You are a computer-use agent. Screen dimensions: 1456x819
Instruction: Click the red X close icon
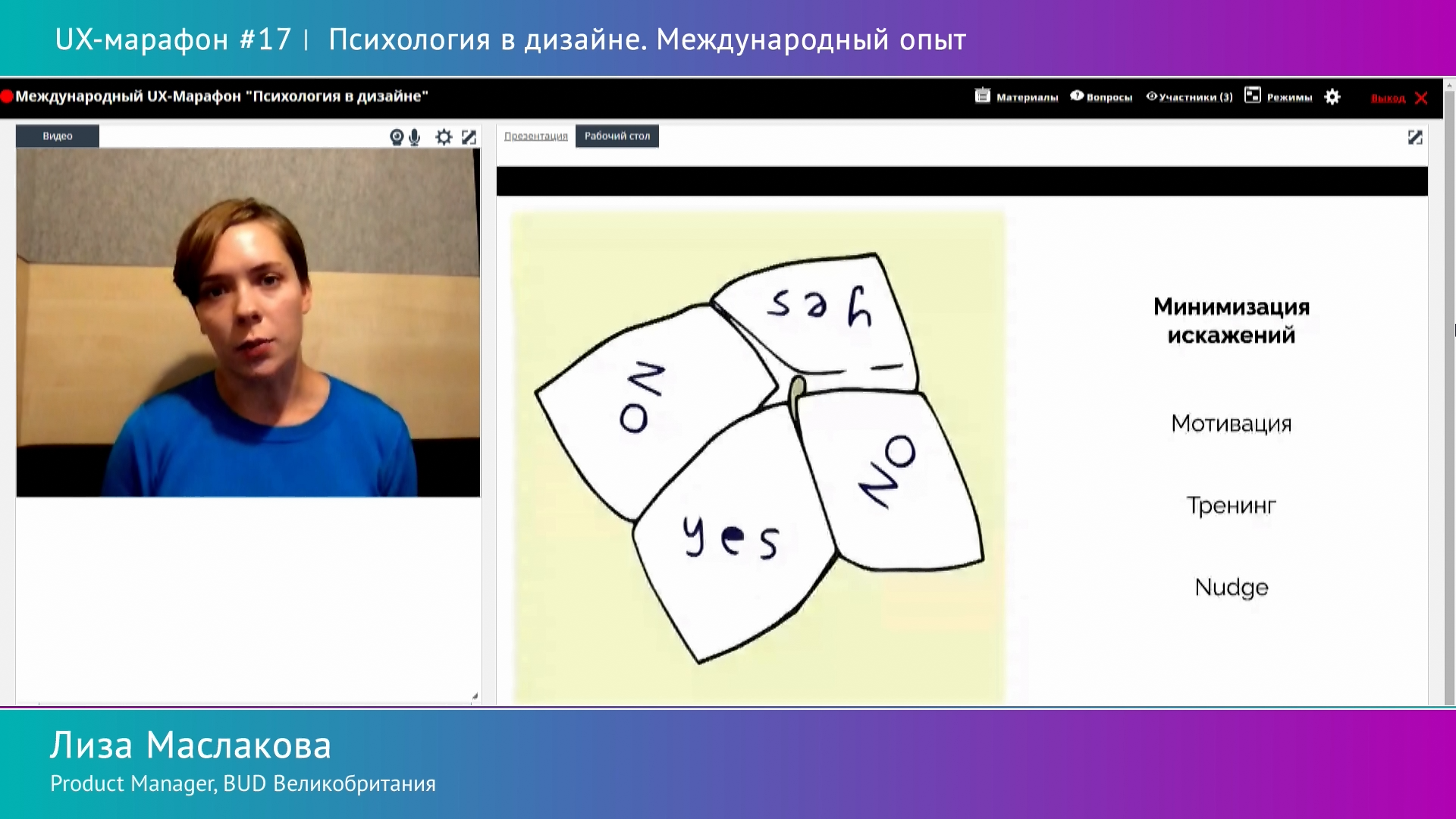1422,98
